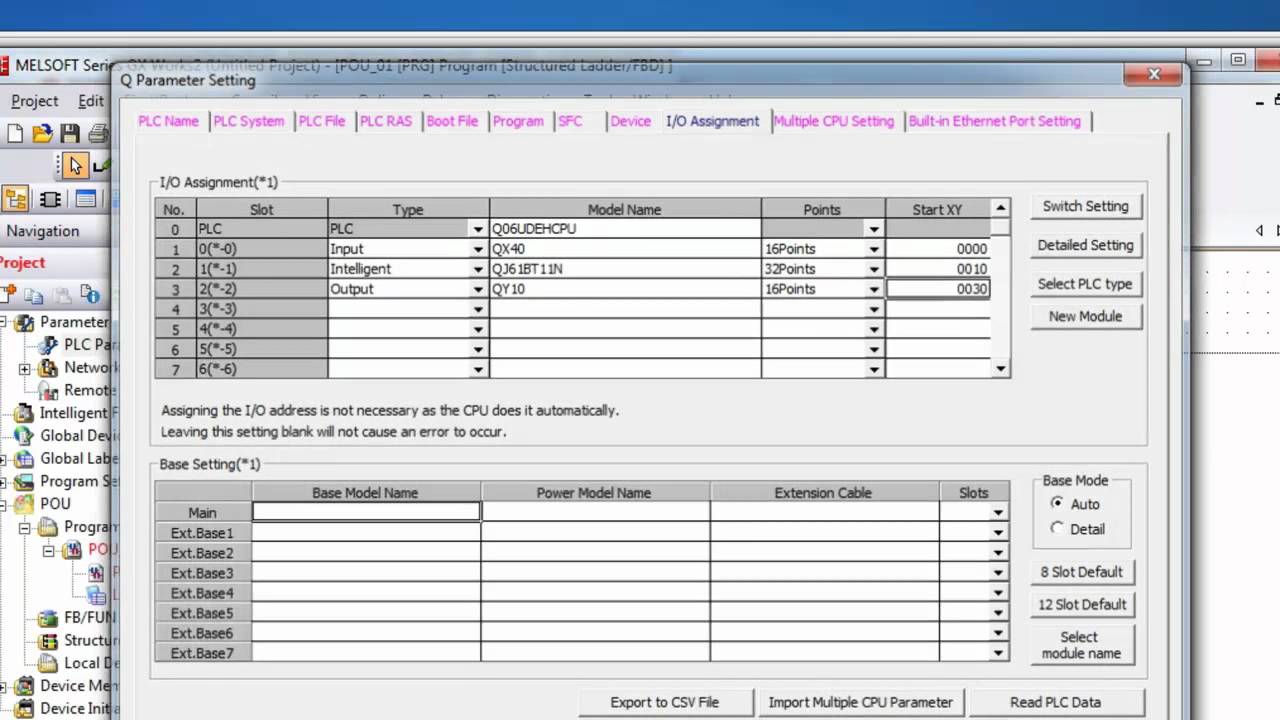1280x720 pixels.
Task: Select the Detail base mode radio button
Action: 1057,528
